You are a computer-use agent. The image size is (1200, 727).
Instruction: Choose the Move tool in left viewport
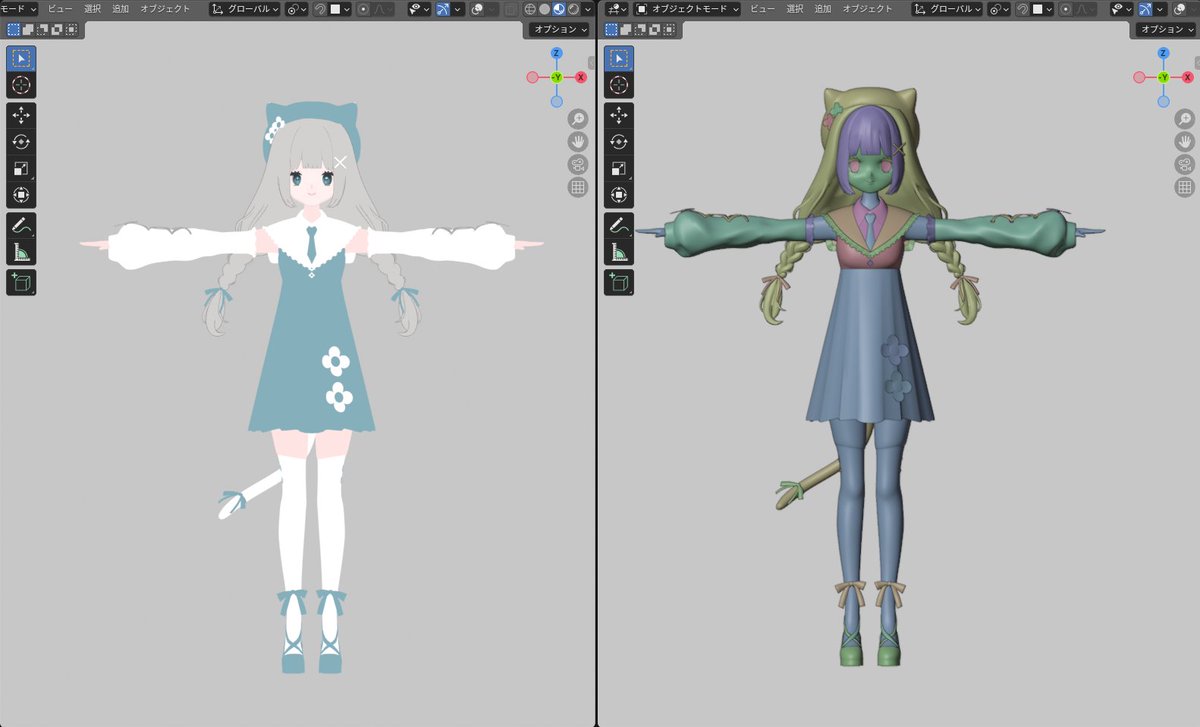click(21, 115)
